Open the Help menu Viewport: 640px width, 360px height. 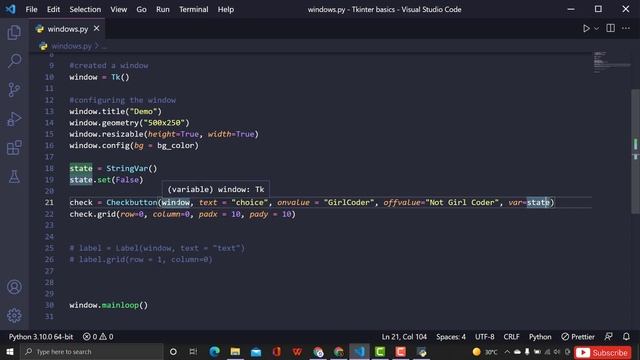(225, 9)
